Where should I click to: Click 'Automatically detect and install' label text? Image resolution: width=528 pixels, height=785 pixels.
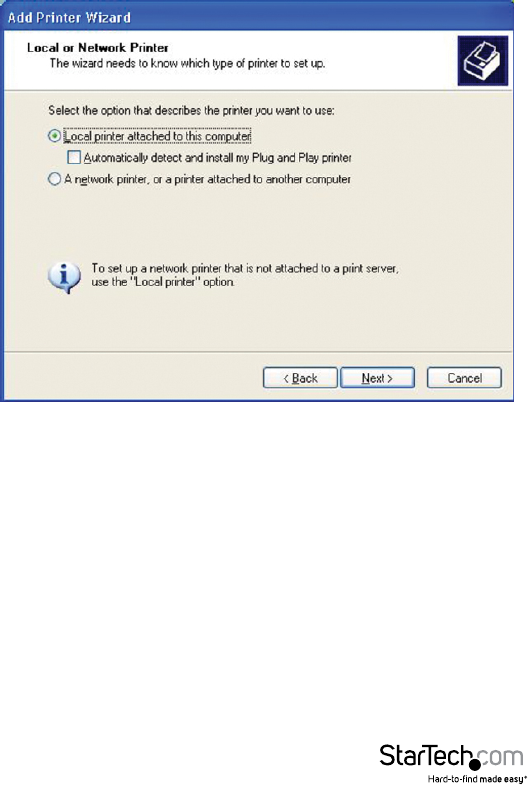point(217,158)
